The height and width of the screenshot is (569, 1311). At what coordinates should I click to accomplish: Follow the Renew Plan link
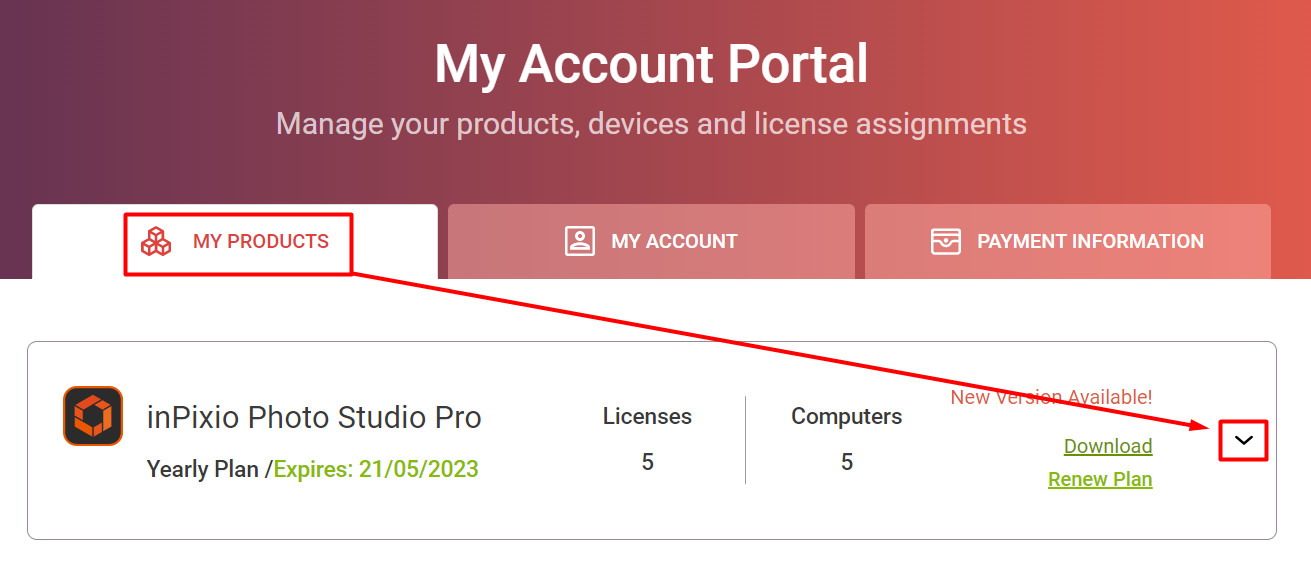tap(1100, 479)
